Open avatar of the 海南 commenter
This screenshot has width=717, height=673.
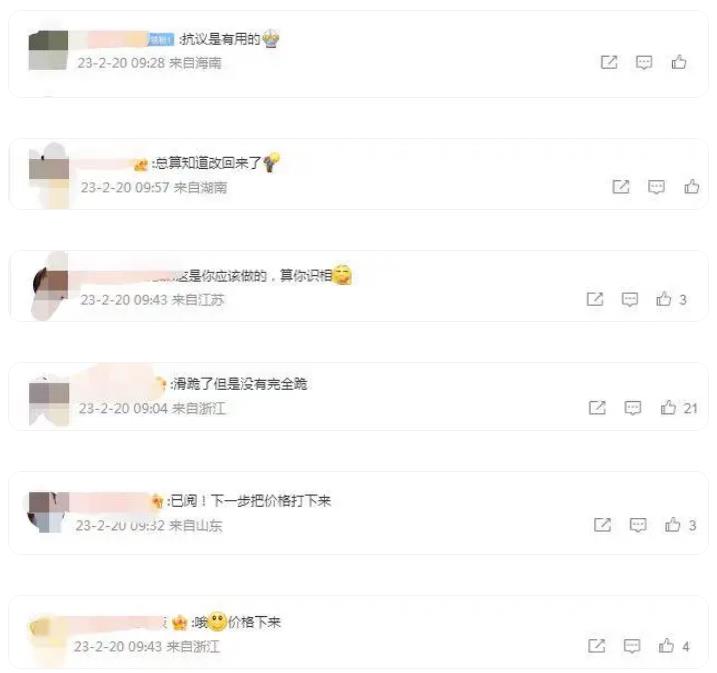coord(48,50)
